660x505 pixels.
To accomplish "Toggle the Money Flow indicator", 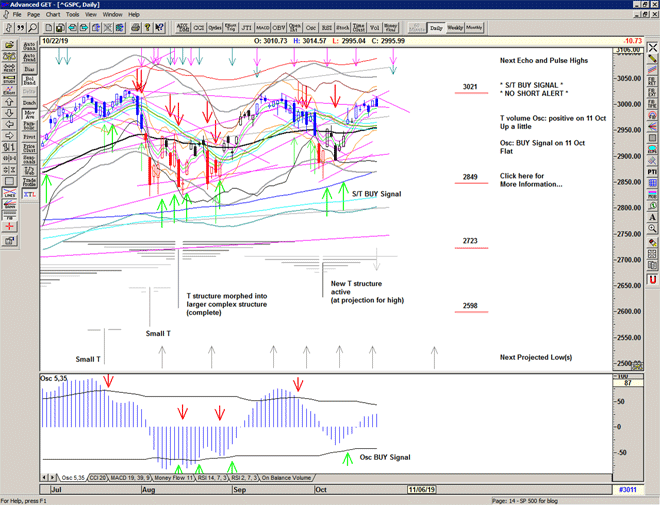I will (391, 28).
